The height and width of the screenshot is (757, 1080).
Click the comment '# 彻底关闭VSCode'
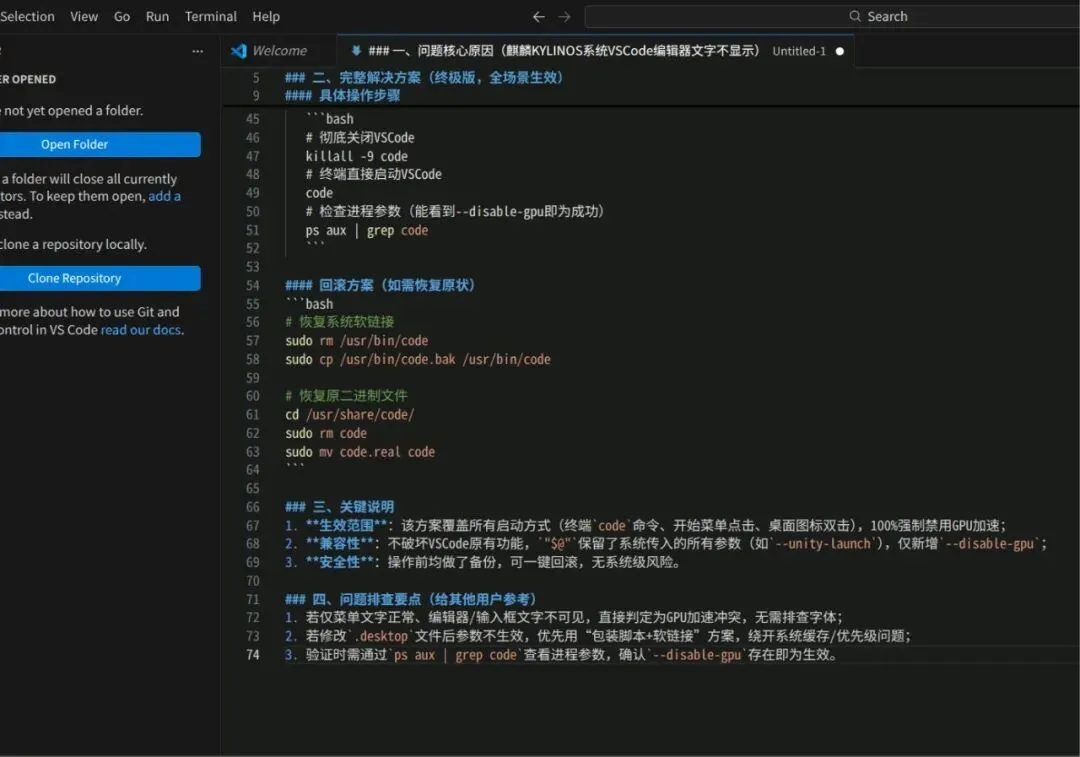360,138
